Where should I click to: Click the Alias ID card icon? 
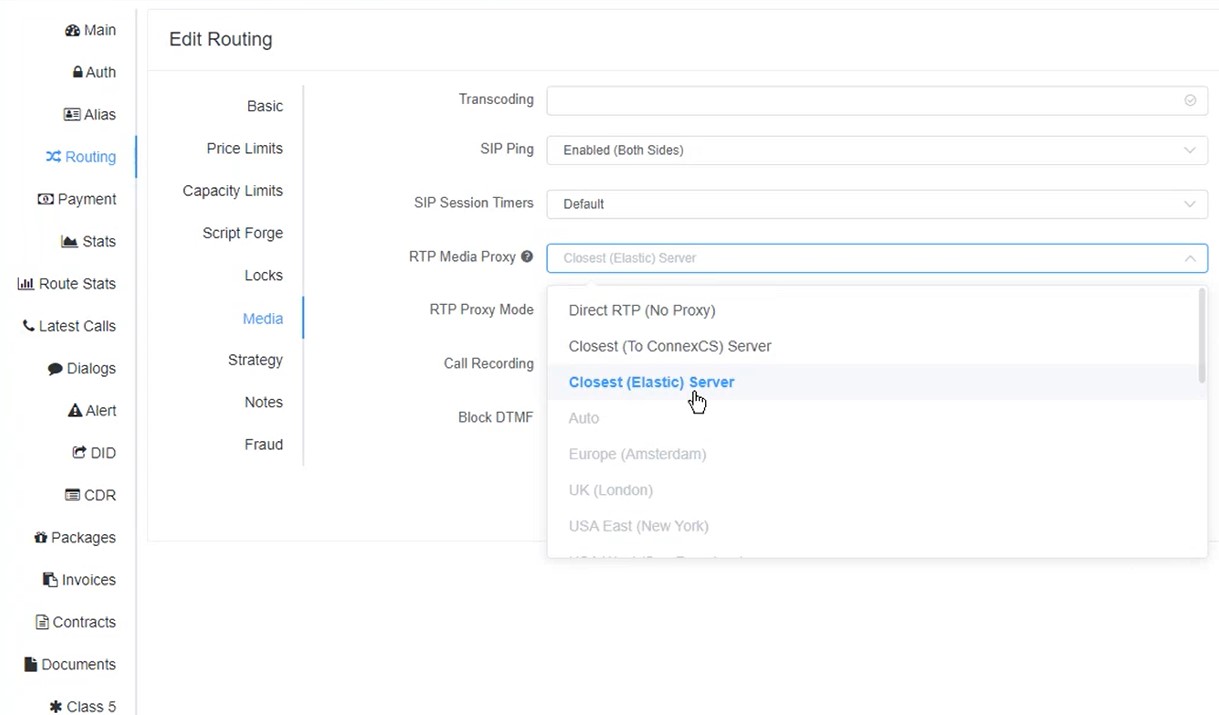(72, 115)
